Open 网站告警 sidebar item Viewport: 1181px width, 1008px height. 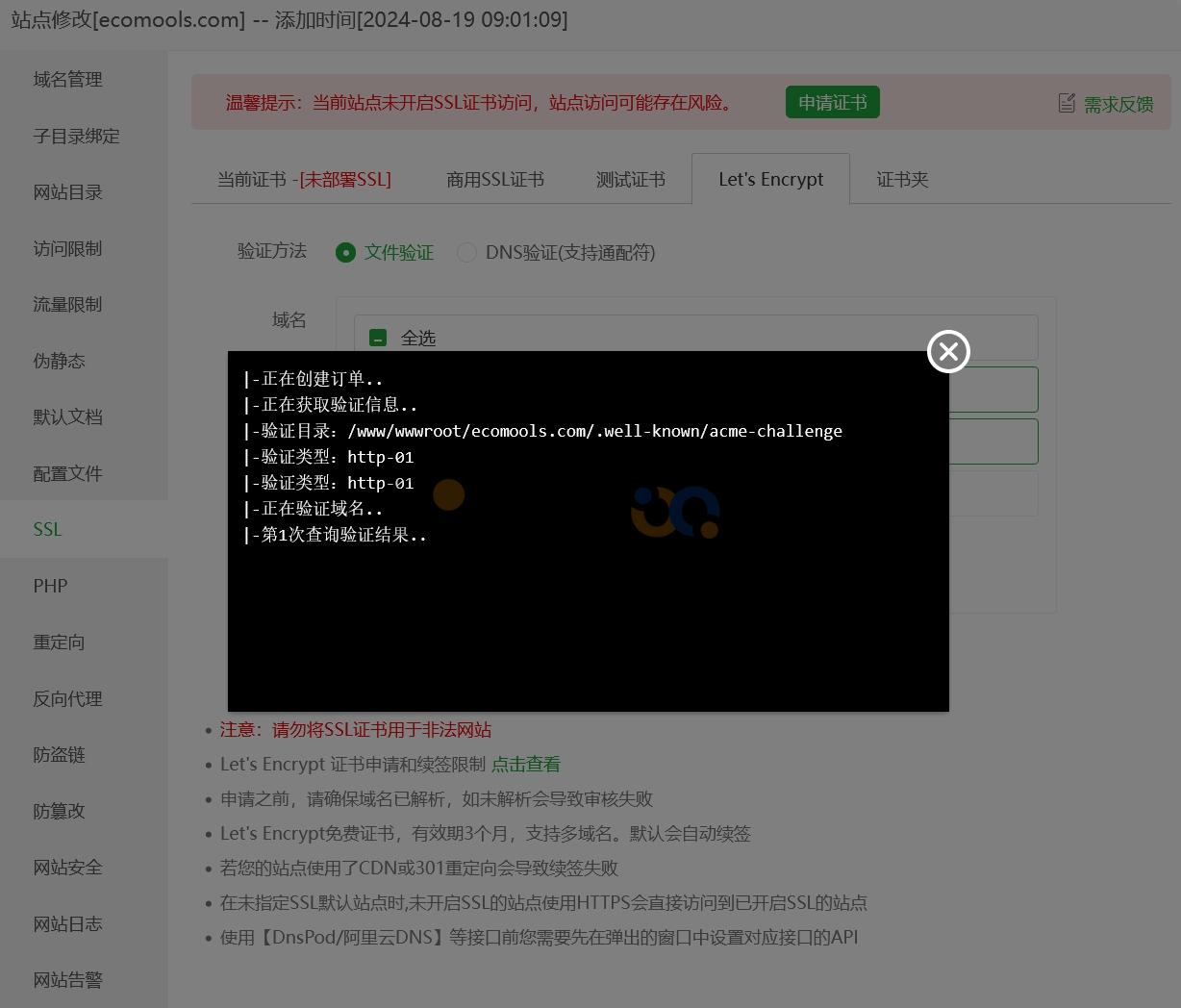[x=67, y=979]
